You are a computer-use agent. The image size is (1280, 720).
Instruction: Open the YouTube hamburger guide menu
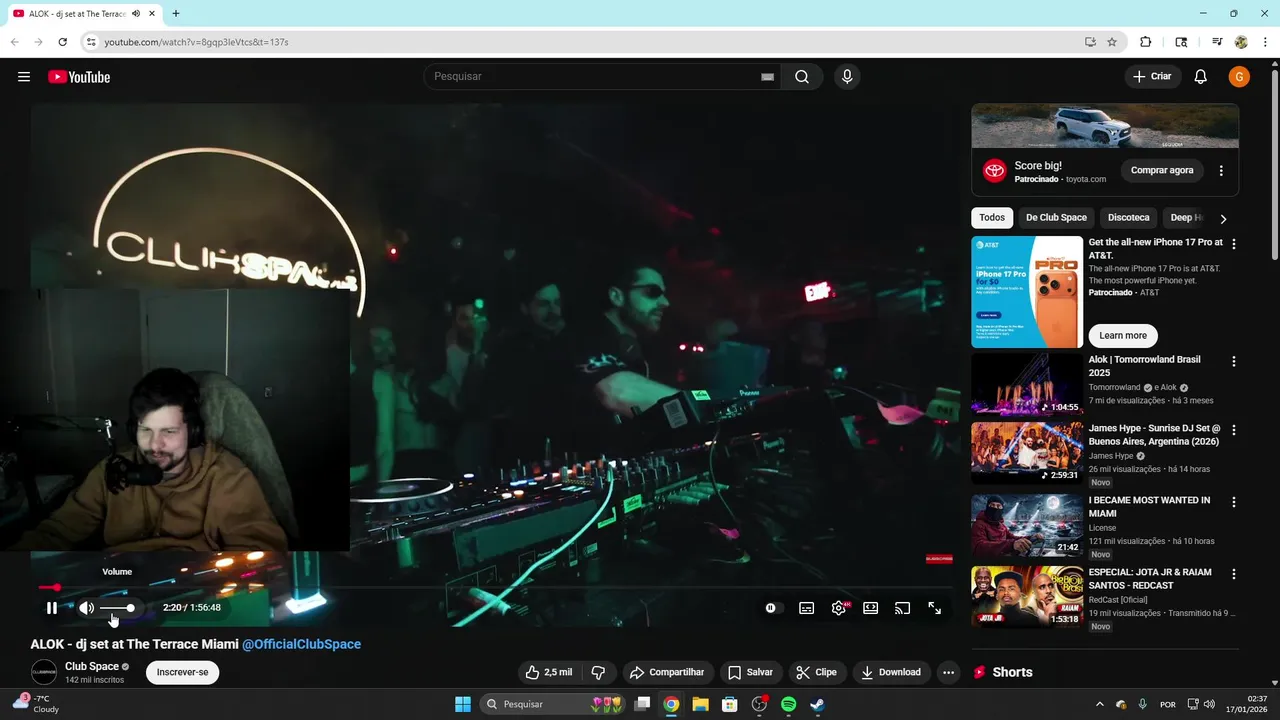pos(24,77)
